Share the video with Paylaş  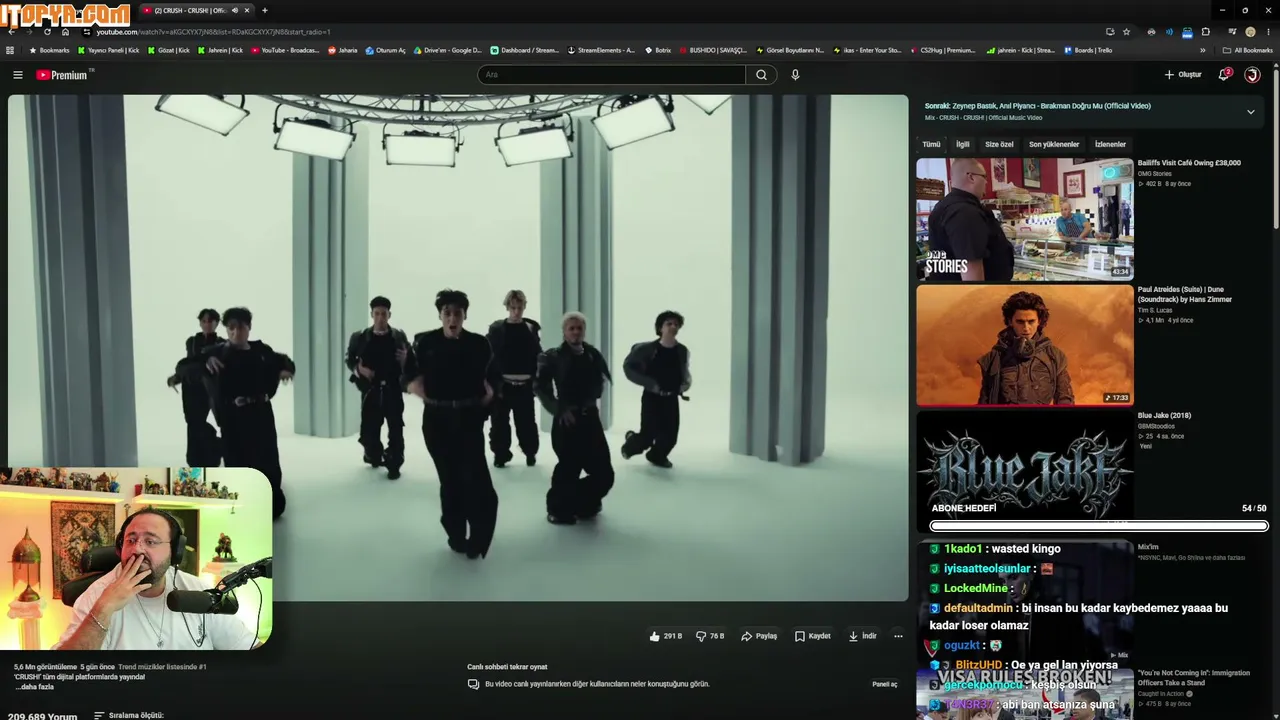point(759,636)
